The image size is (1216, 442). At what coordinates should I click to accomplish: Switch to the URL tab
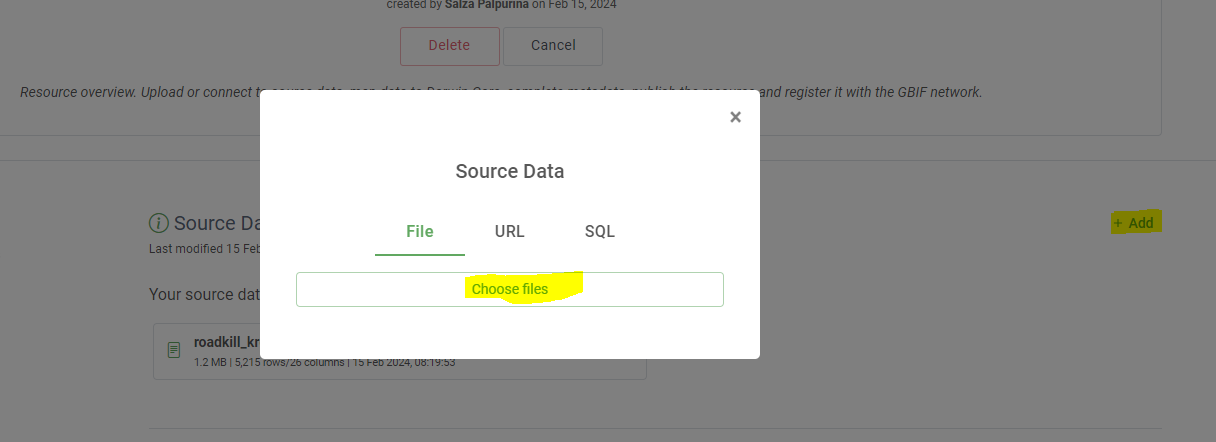[510, 231]
